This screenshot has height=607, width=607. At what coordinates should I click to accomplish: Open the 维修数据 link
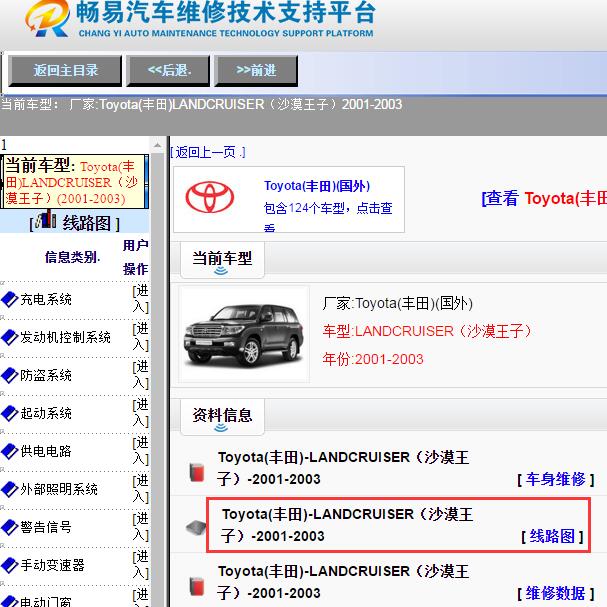pyautogui.click(x=555, y=593)
